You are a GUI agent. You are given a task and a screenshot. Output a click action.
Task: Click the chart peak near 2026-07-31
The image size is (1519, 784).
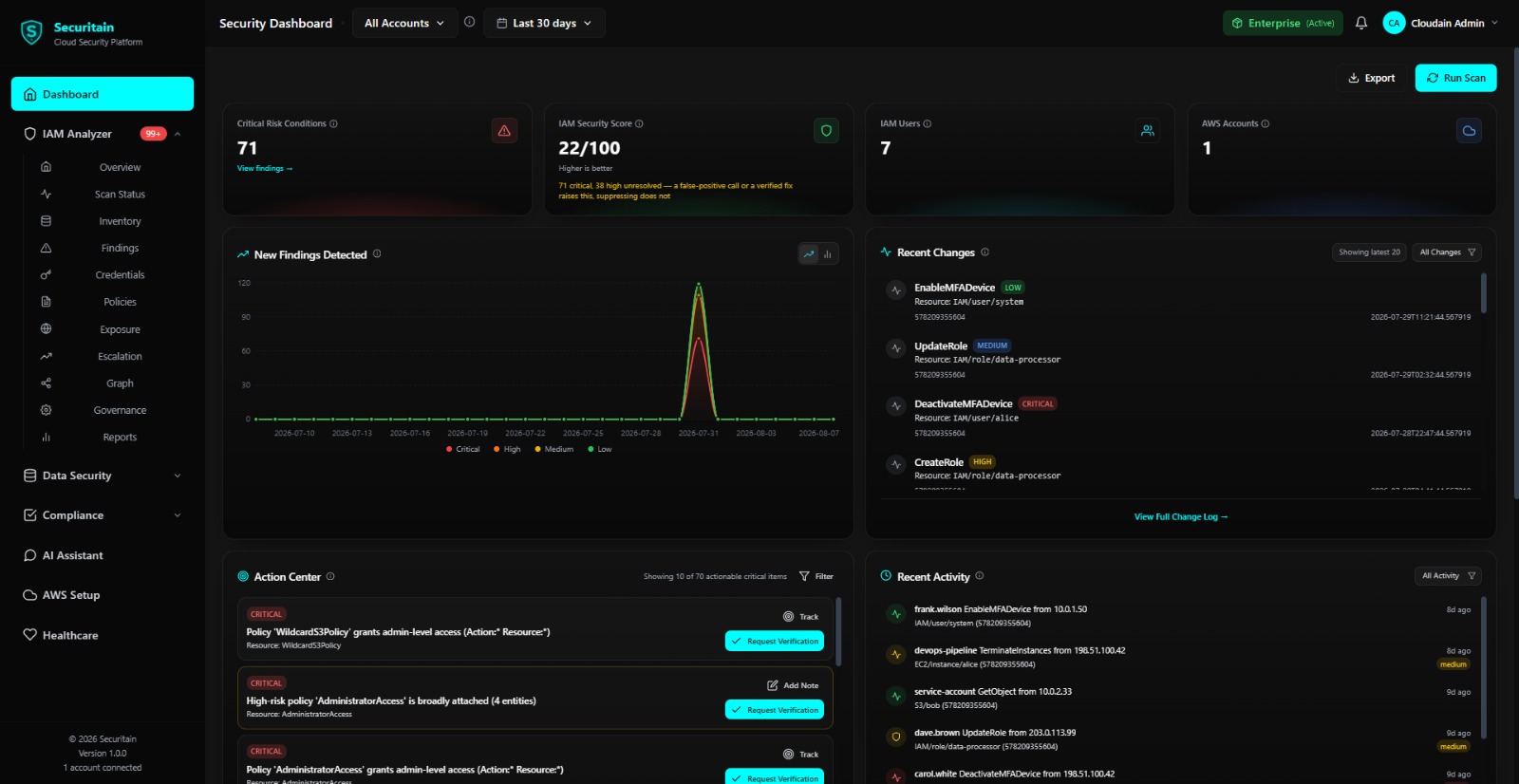pyautogui.click(x=699, y=284)
